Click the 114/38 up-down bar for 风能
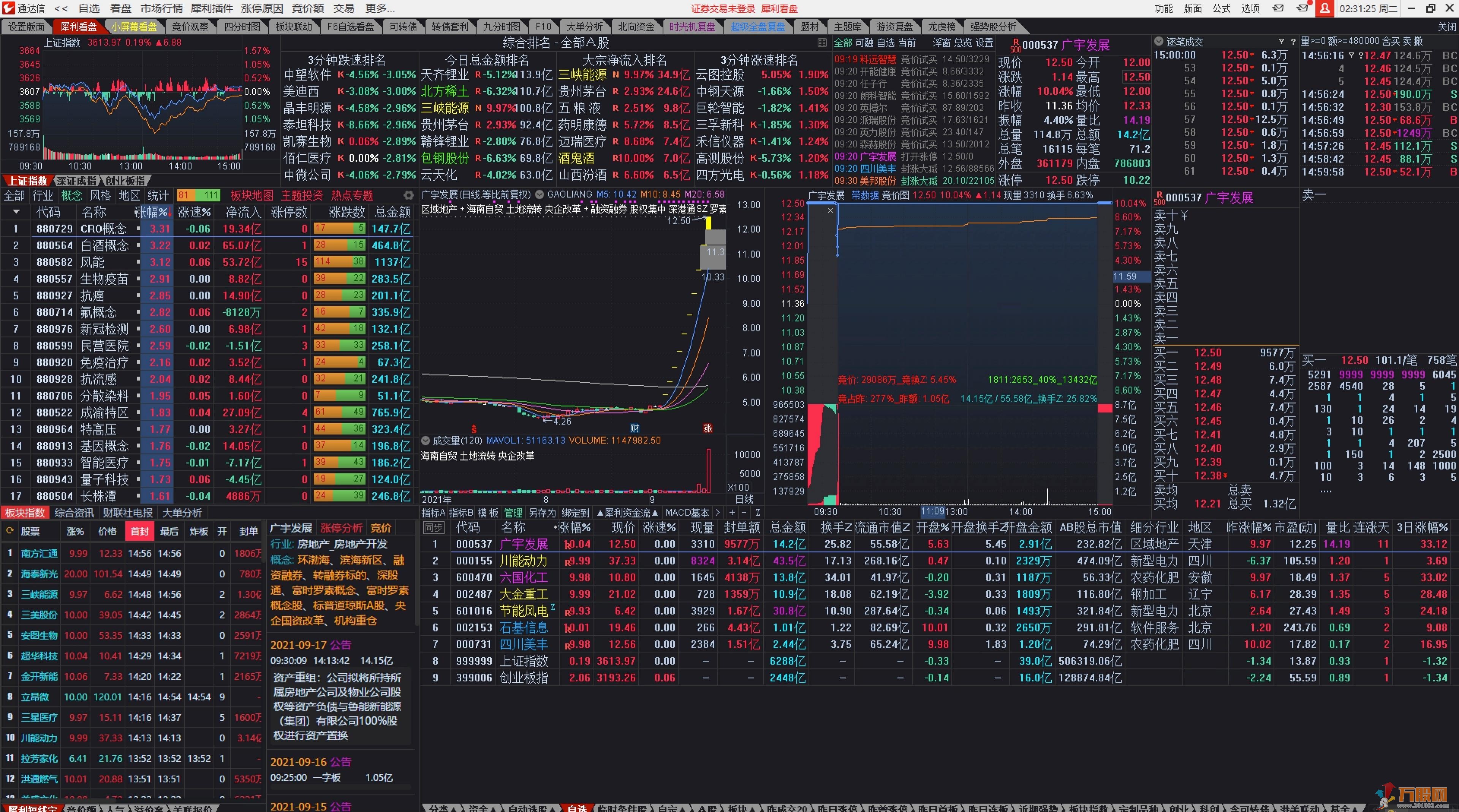The width and height of the screenshot is (1459, 812). tap(340, 261)
